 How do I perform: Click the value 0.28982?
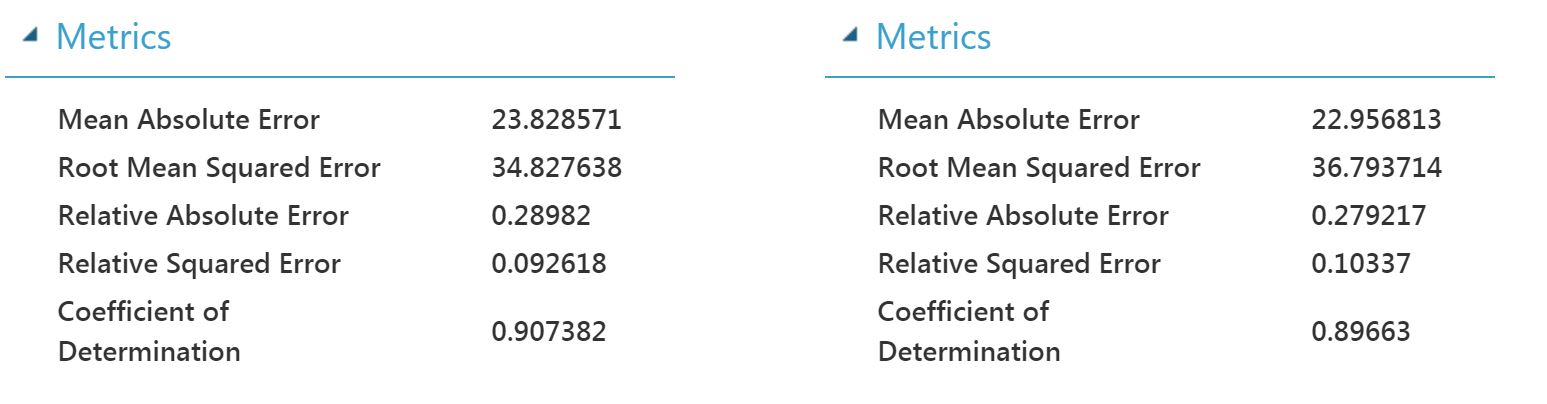[541, 216]
